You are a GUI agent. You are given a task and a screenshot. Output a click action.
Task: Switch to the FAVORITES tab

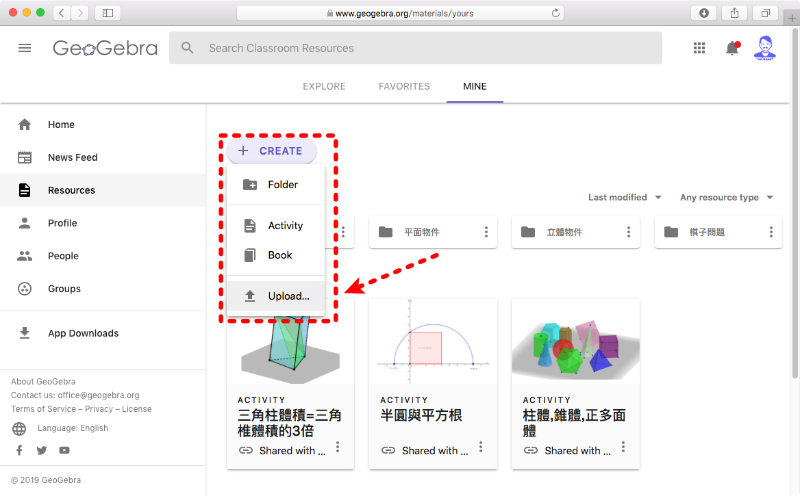[404, 86]
